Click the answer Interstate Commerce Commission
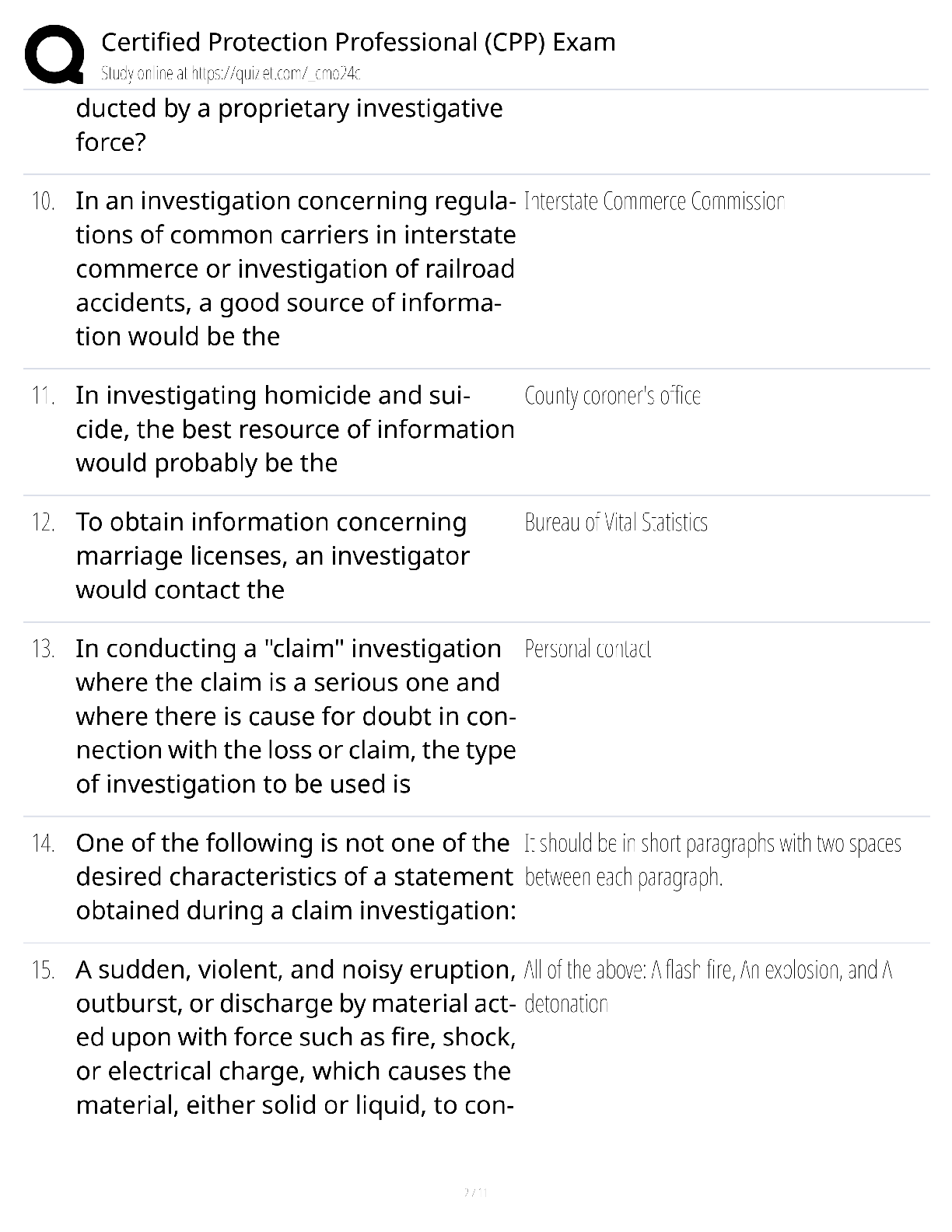This screenshot has width=952, height=1232. [x=655, y=201]
